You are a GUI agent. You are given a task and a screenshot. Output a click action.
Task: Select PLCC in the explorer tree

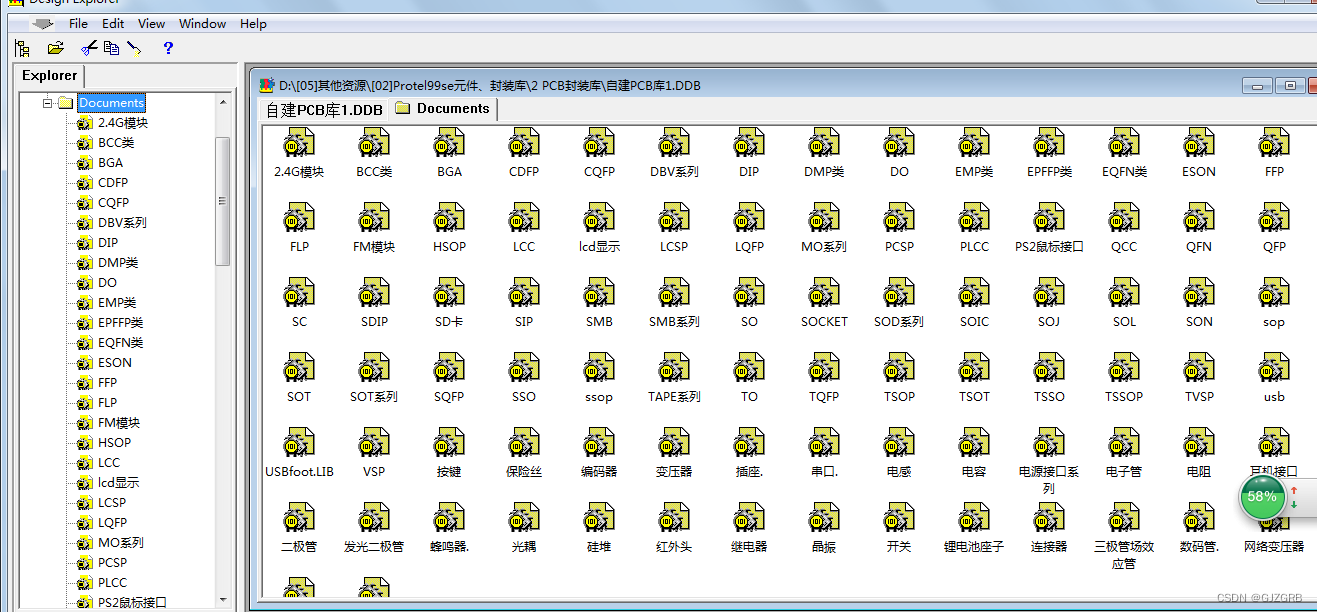coord(113,582)
